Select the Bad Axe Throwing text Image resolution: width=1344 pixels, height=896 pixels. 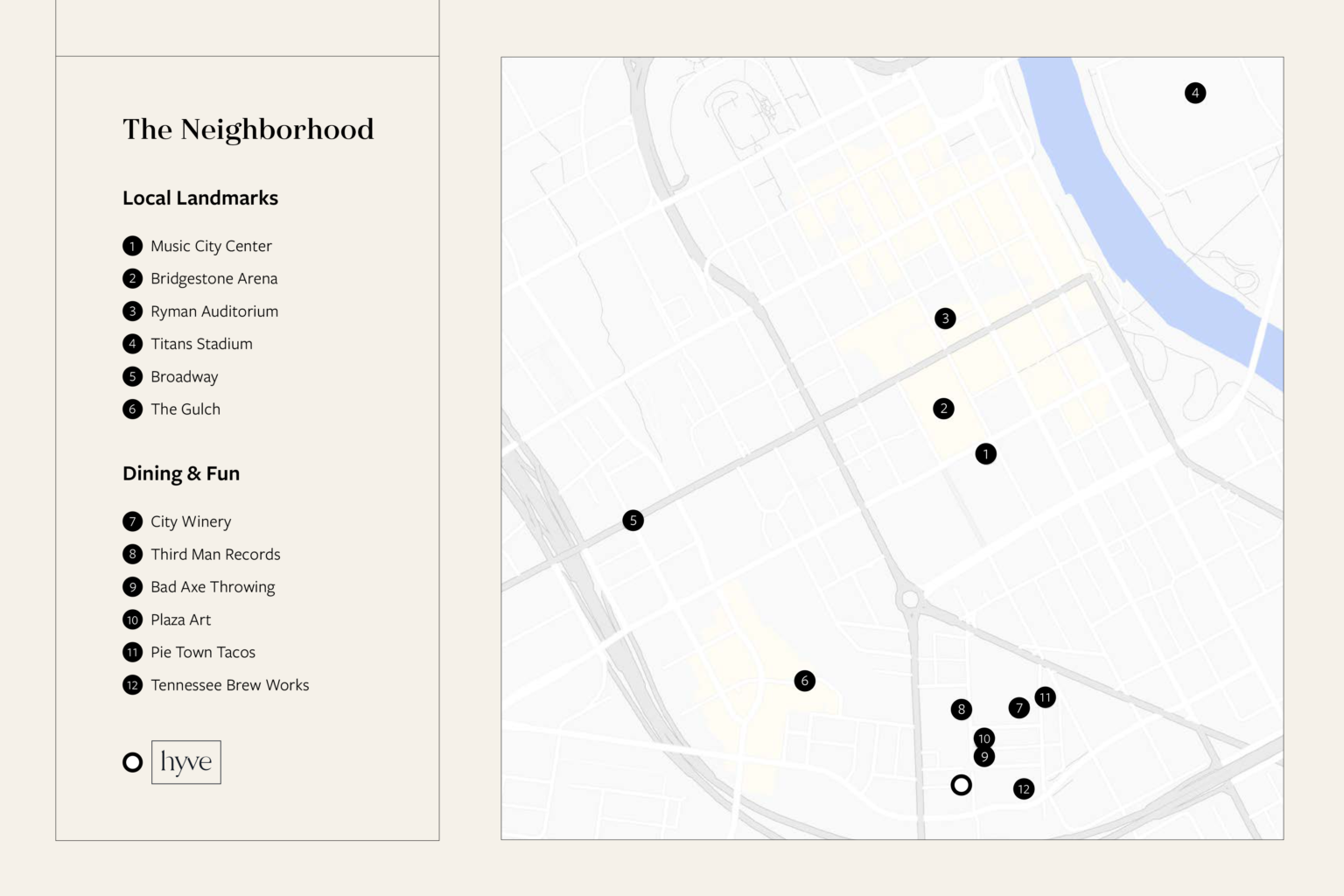pos(213,587)
